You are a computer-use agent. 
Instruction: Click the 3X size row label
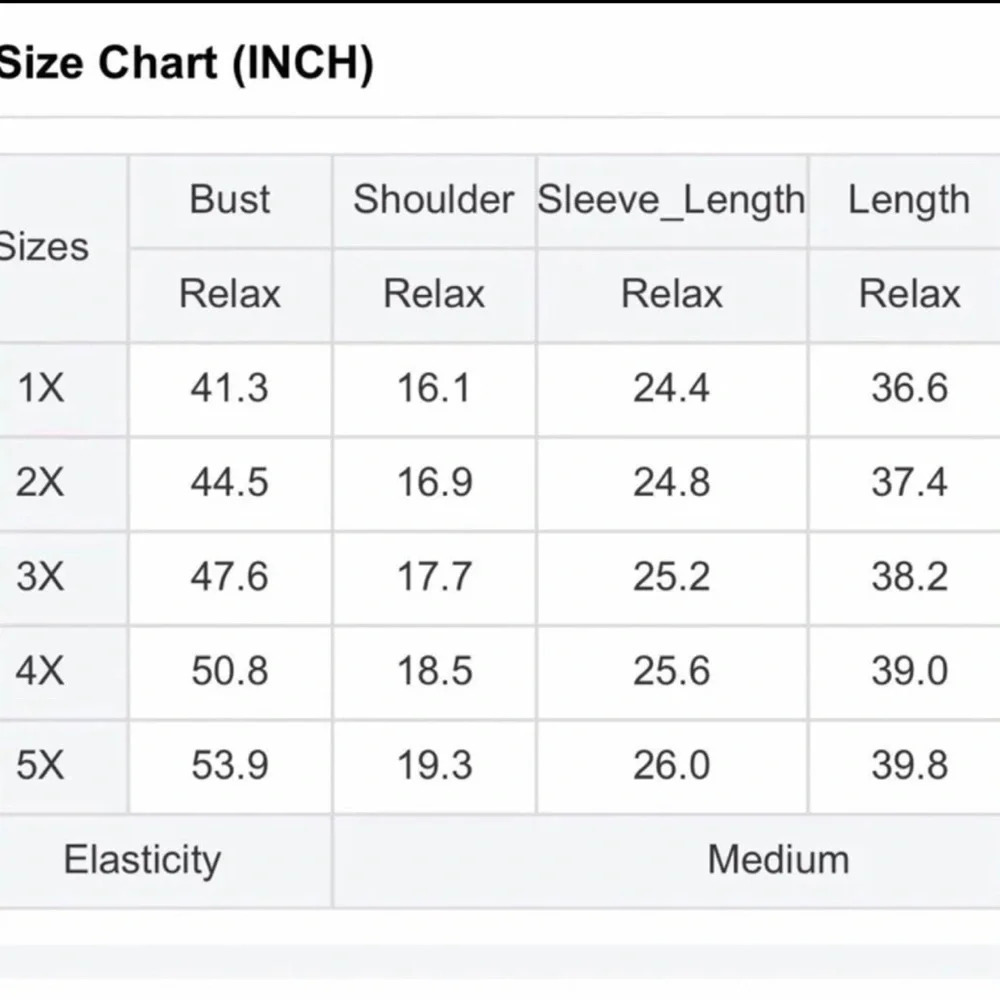40,577
